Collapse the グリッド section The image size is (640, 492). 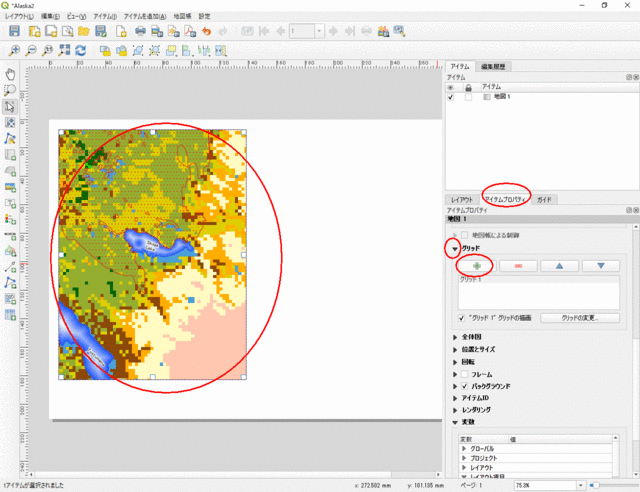tap(455, 248)
